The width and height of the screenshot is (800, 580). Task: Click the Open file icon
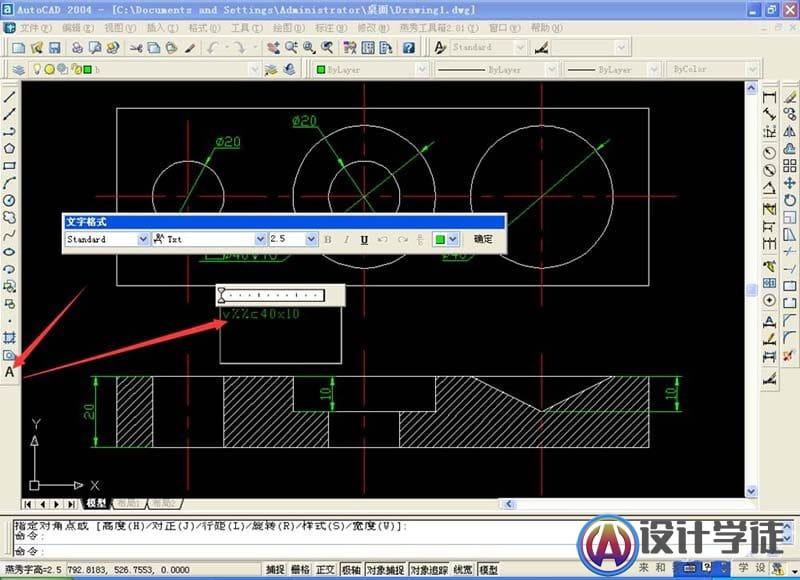[x=37, y=48]
